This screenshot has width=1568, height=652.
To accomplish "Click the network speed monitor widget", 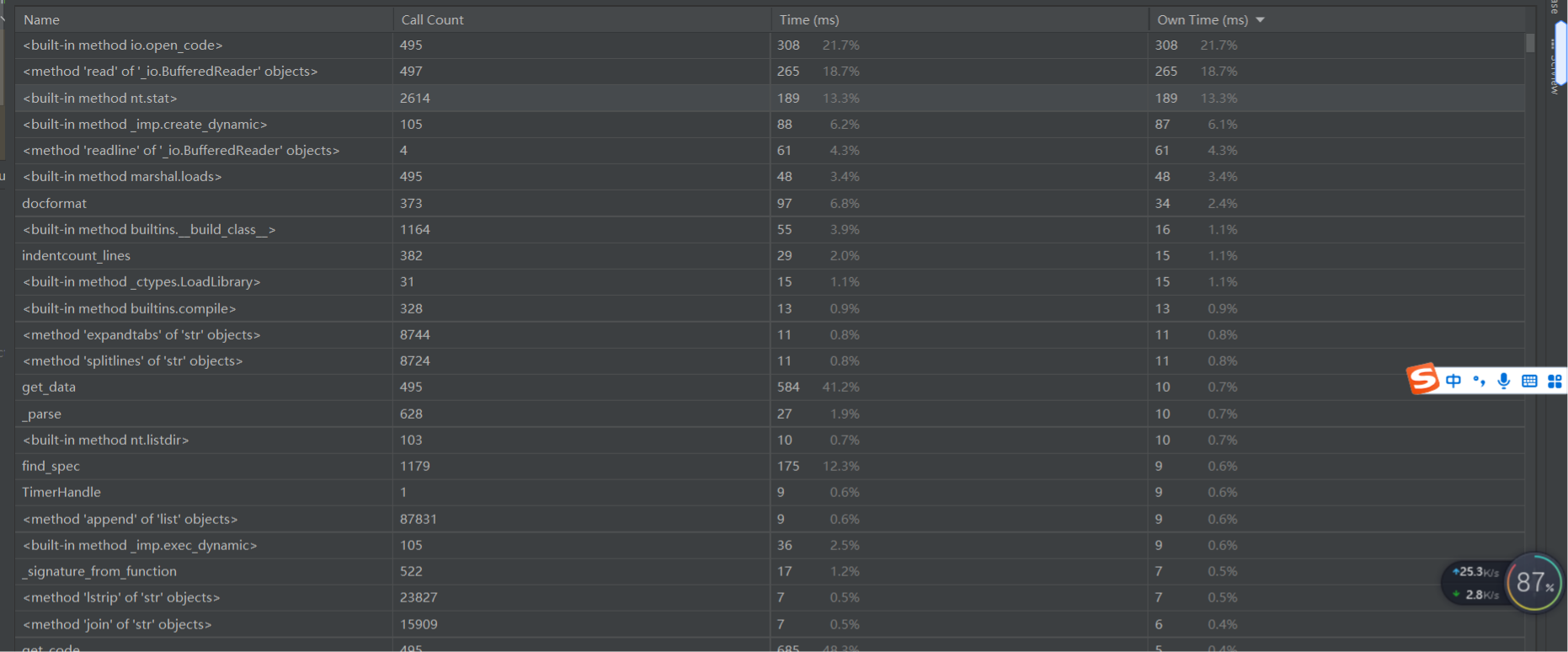I will click(1475, 583).
